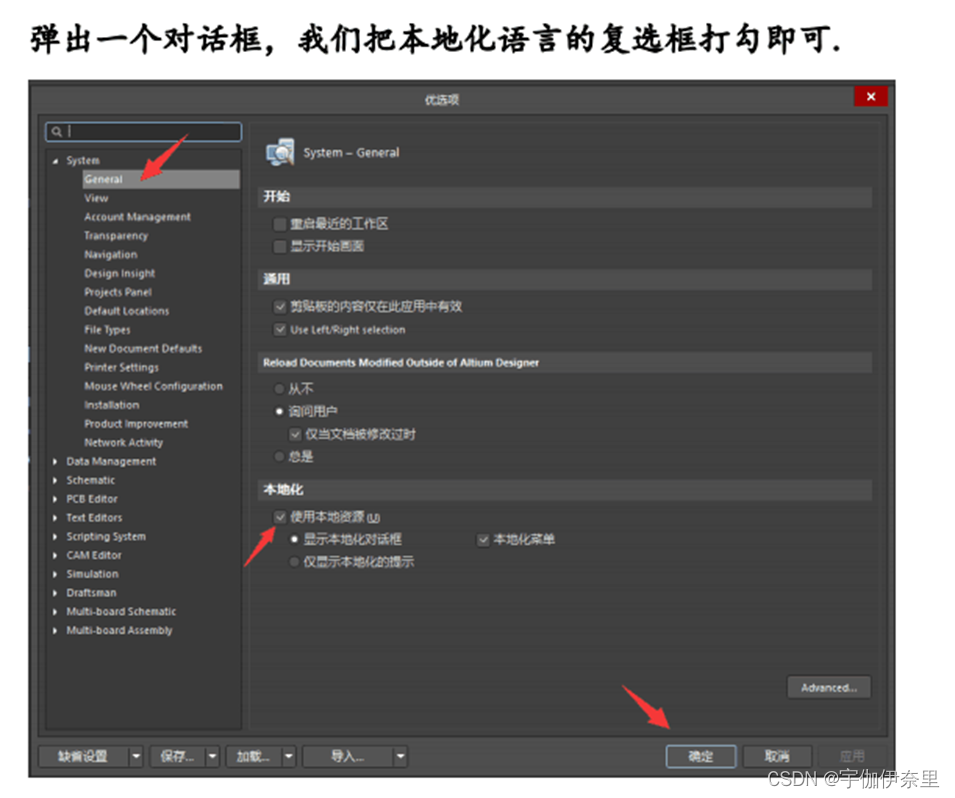Select Transparency in the tree

click(x=116, y=236)
